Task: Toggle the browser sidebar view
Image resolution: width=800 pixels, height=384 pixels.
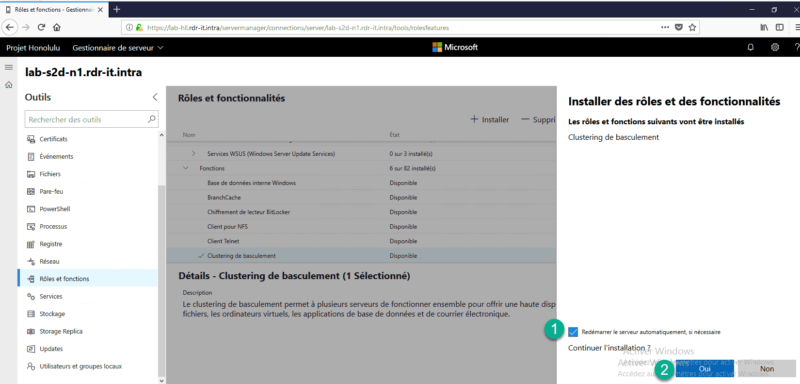Action: click(780, 28)
